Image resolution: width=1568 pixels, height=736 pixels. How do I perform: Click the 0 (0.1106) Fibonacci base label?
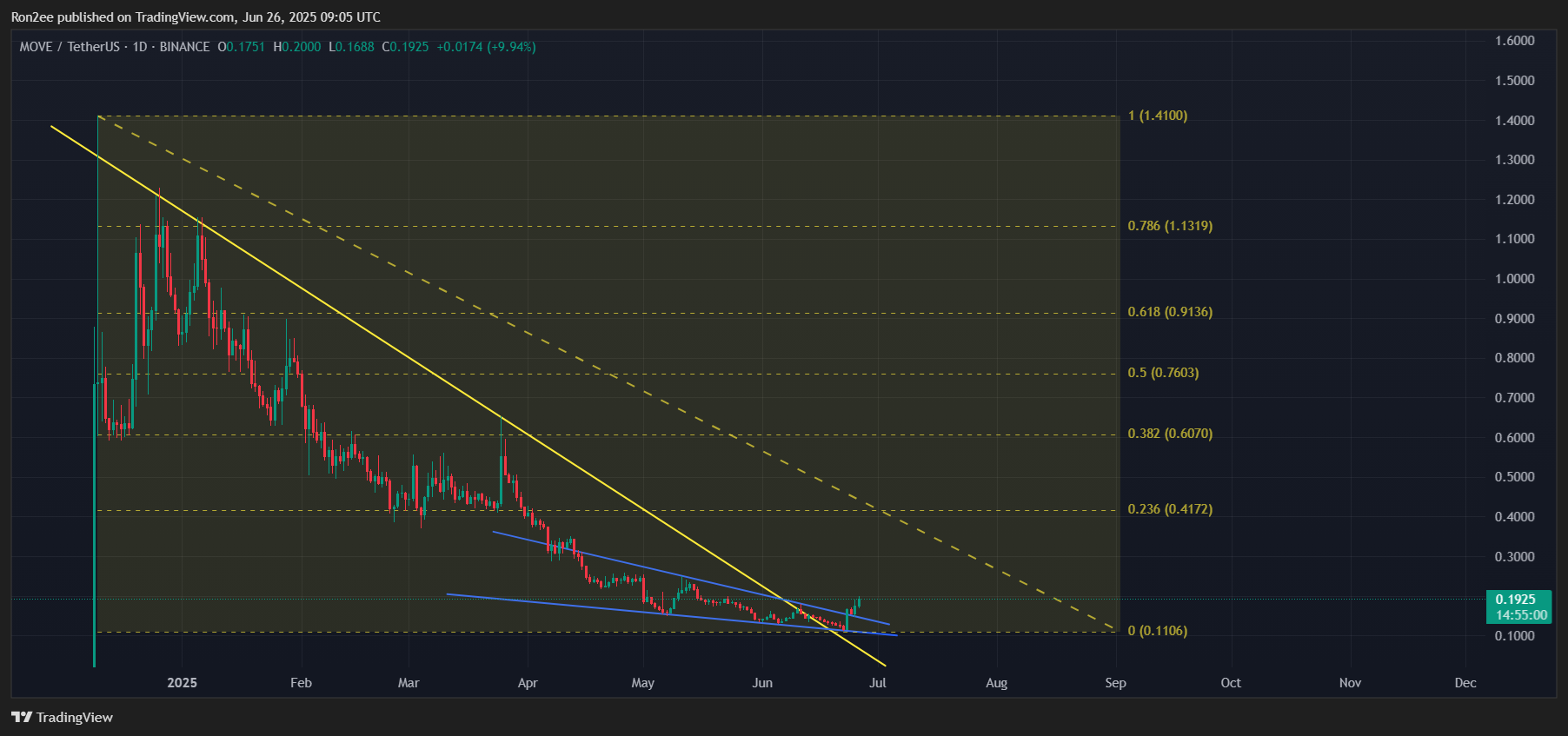[x=1157, y=631]
